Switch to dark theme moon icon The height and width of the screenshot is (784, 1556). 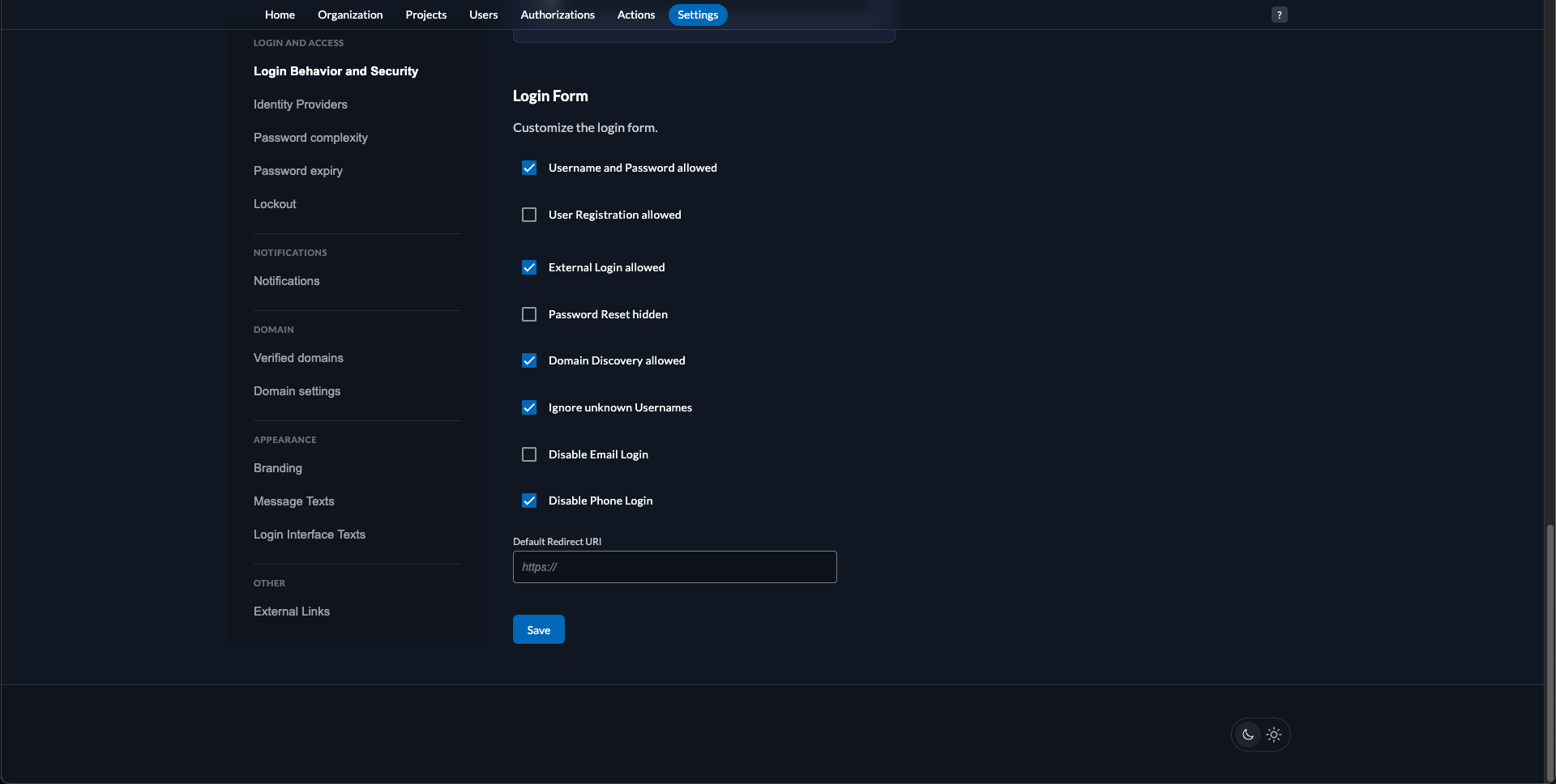[x=1248, y=735]
